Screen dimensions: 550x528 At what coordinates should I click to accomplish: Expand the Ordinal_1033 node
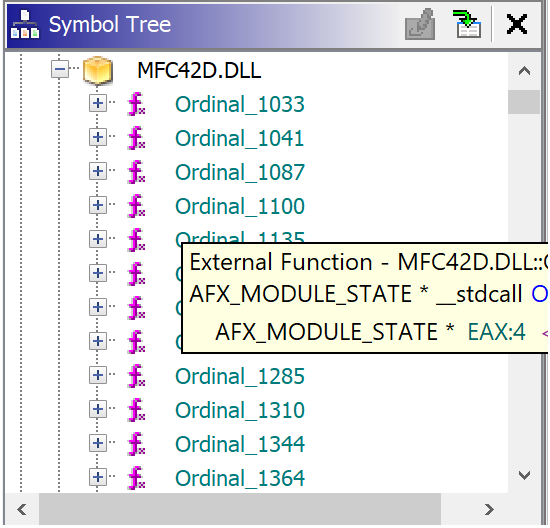pyautogui.click(x=98, y=103)
